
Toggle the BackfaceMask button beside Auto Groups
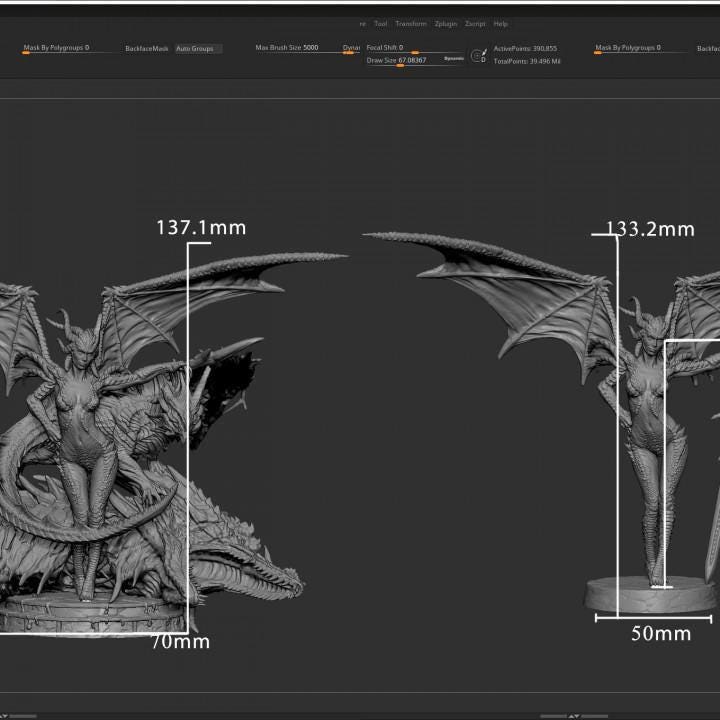coord(147,49)
